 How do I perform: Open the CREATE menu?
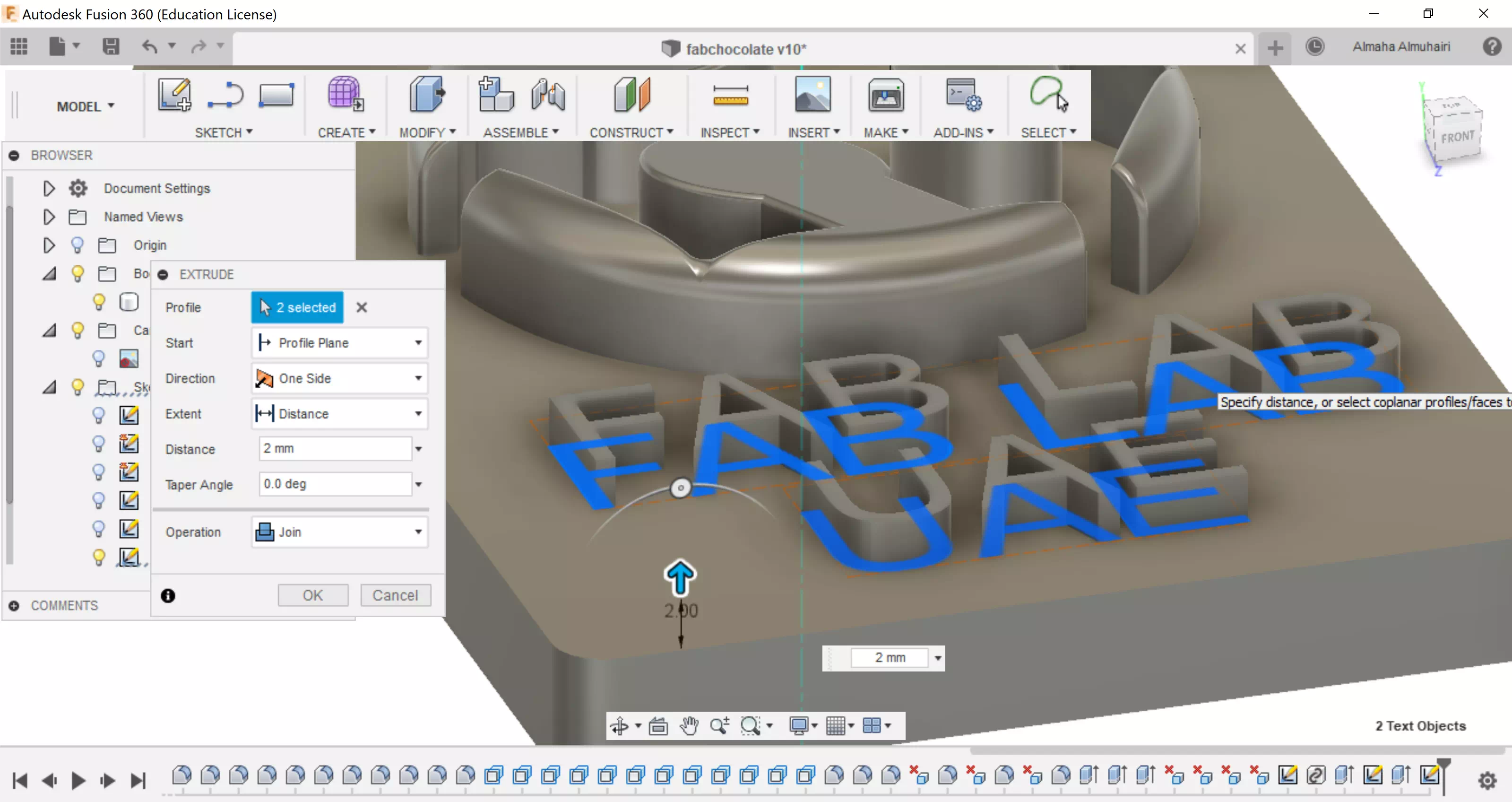[x=346, y=133]
